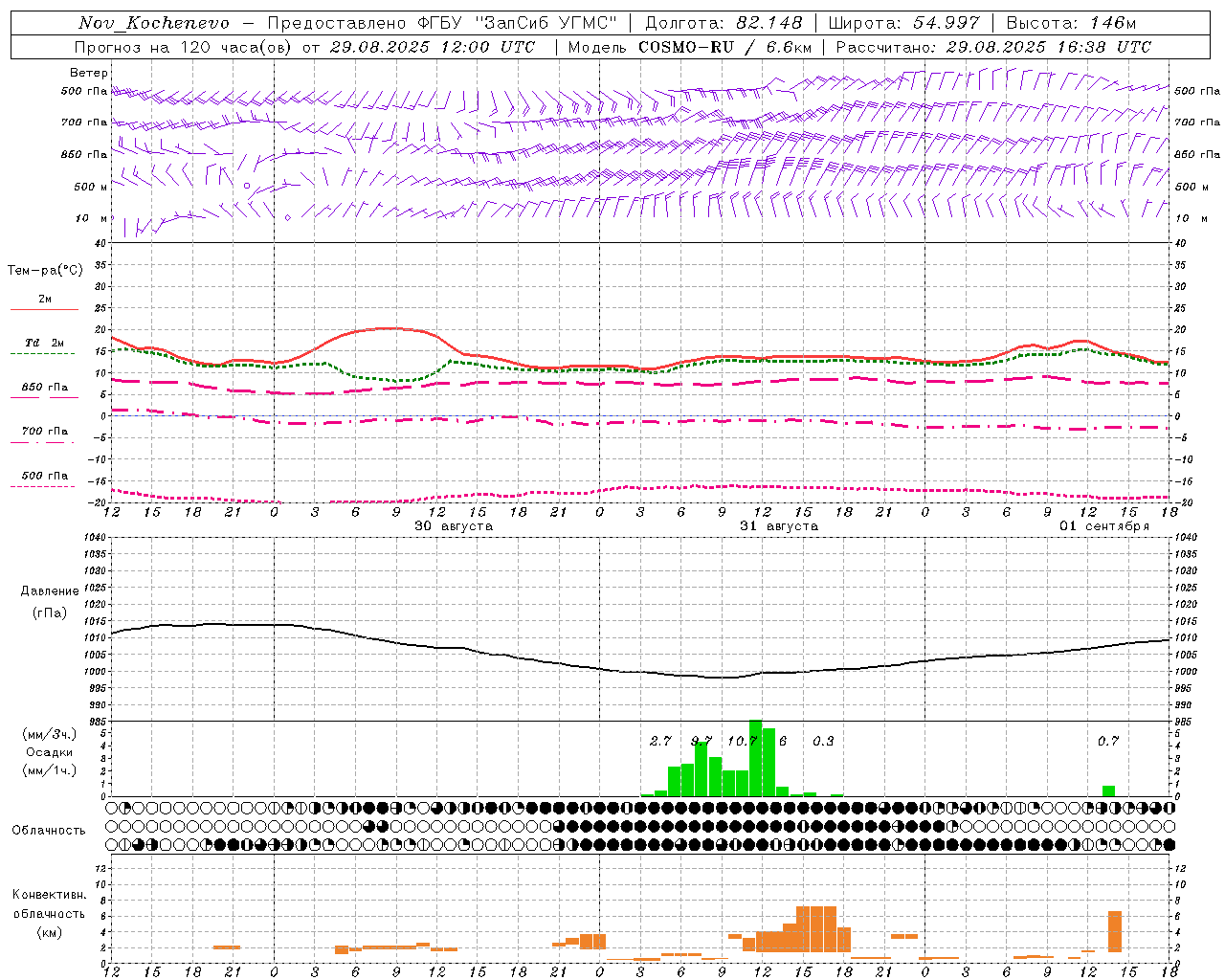
Task: Select the model name COSMO-RU / 6.6км
Action: (x=725, y=47)
